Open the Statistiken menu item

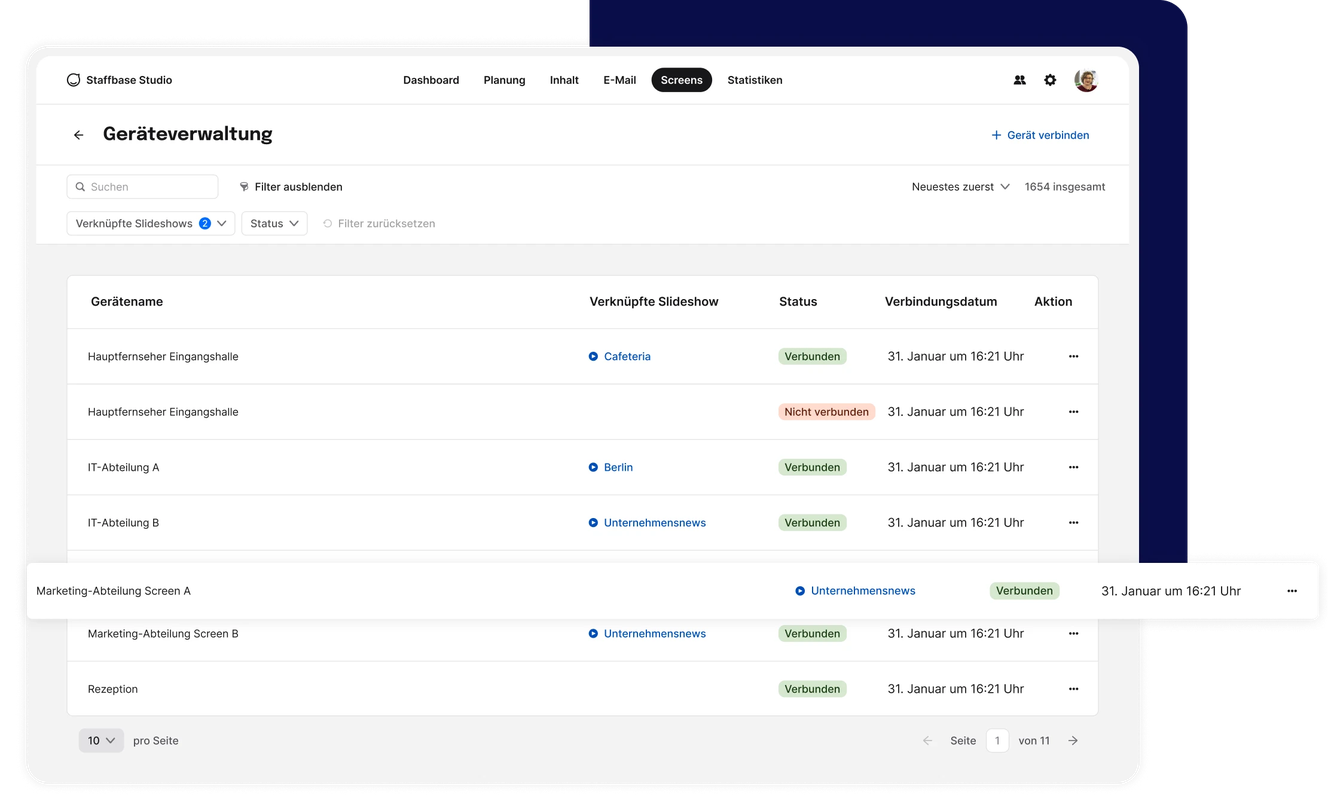pyautogui.click(x=755, y=80)
